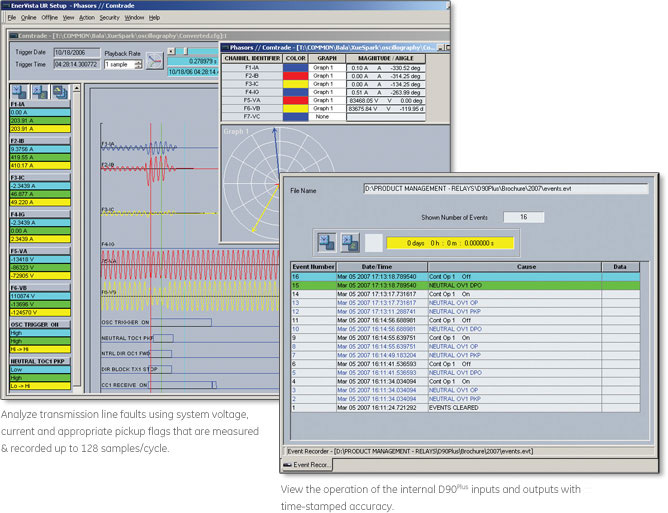Click Date/Time column header
668x513 pixels.
click(382, 267)
